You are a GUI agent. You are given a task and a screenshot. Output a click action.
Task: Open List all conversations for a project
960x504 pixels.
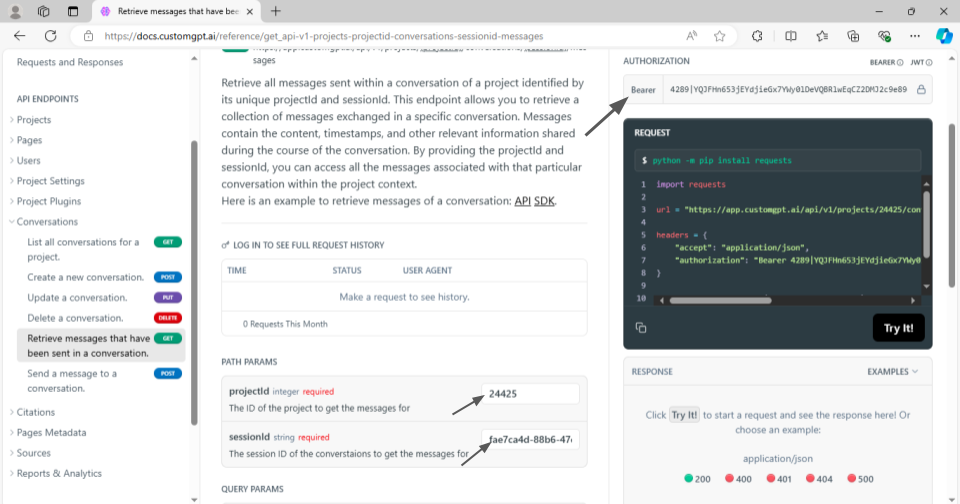pyautogui.click(x=103, y=249)
